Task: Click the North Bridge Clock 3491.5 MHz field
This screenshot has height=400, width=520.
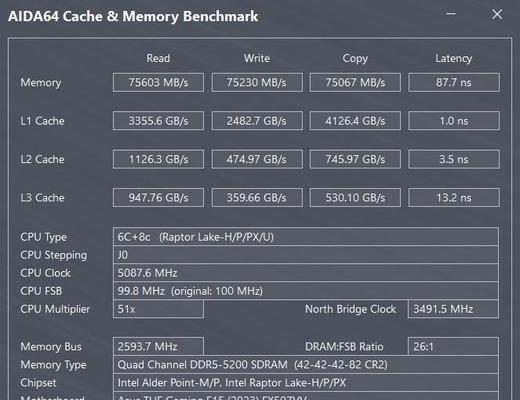Action: click(x=453, y=309)
